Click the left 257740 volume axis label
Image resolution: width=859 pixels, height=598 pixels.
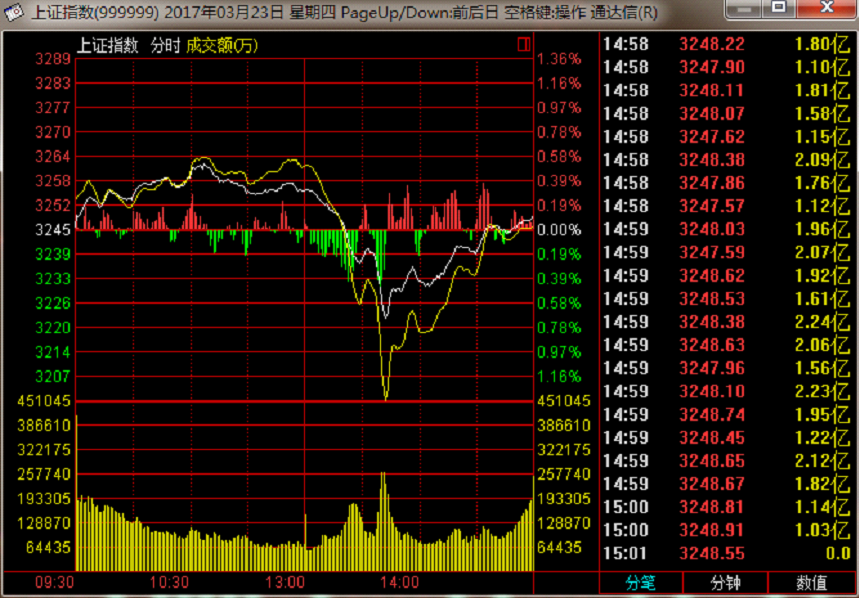click(44, 474)
